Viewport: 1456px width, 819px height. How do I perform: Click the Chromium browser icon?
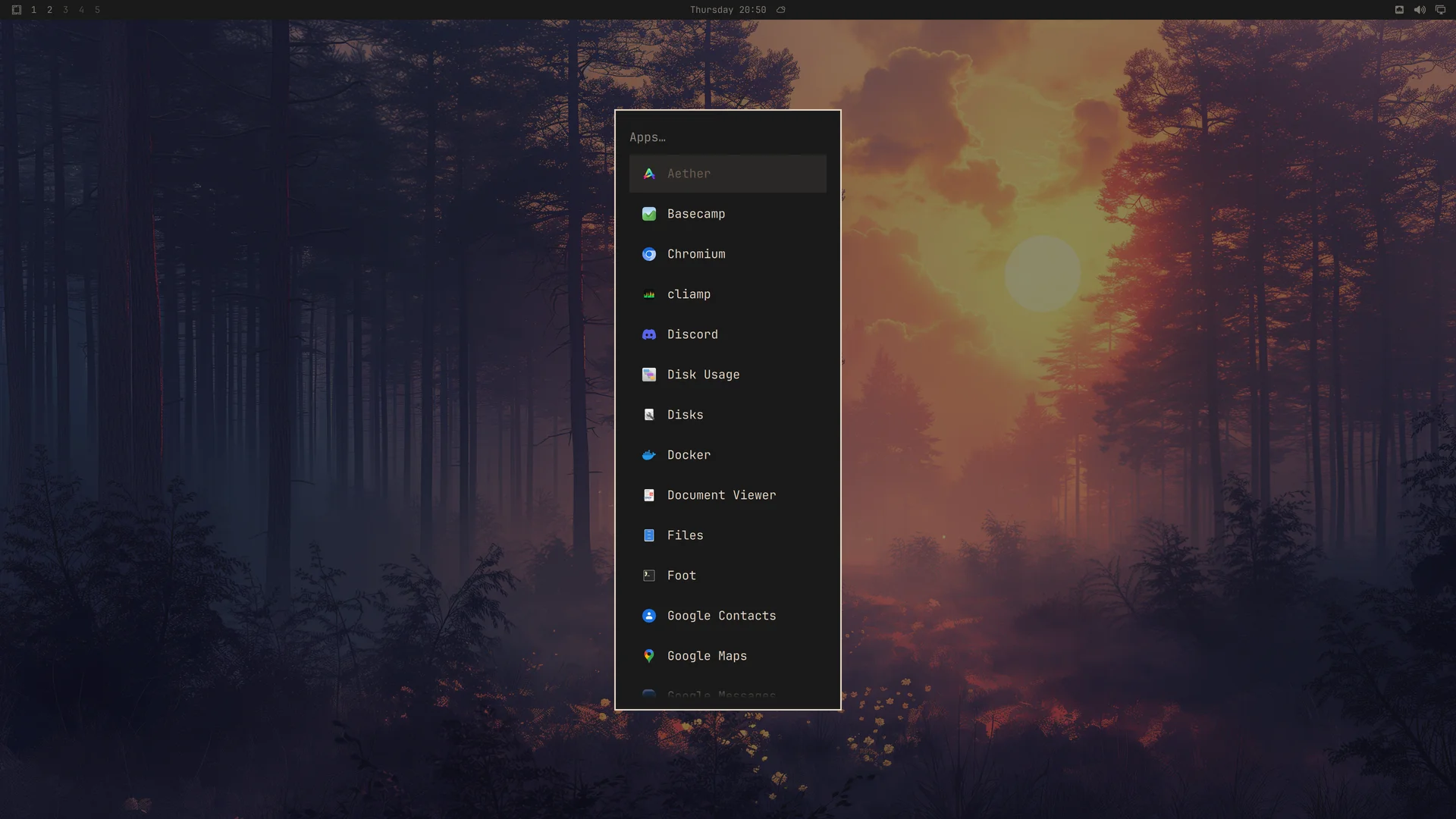pyautogui.click(x=649, y=254)
